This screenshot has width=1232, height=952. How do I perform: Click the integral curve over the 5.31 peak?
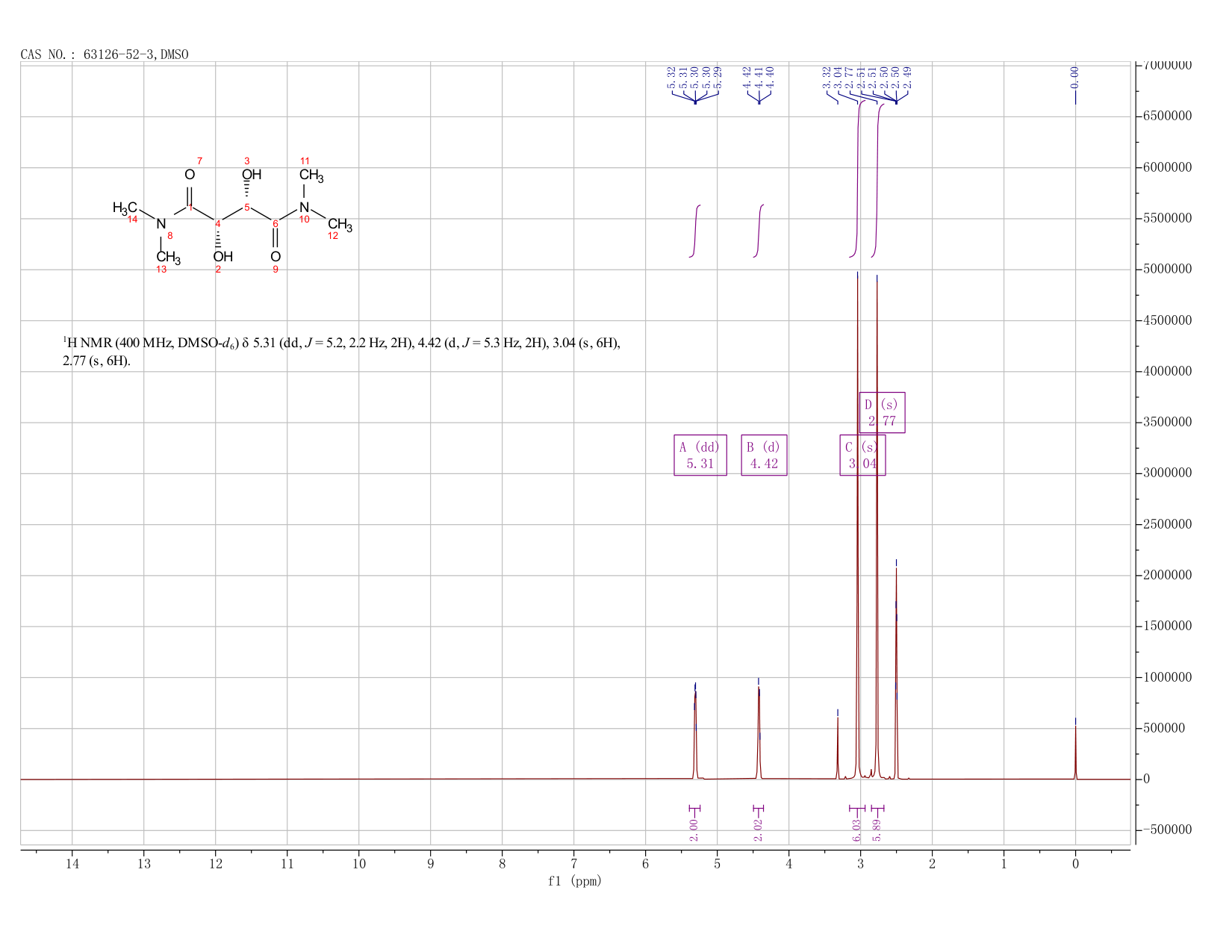[695, 230]
